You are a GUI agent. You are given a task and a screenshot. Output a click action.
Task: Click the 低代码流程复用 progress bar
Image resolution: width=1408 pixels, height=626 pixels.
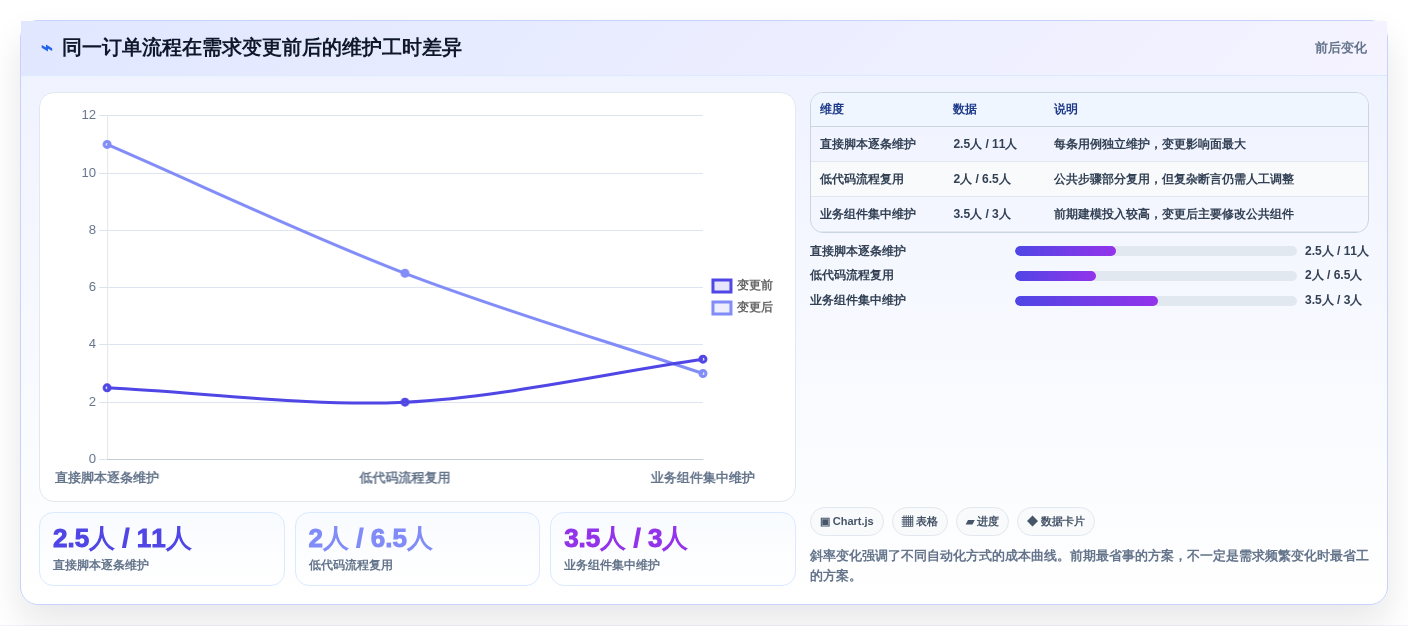(1156, 276)
